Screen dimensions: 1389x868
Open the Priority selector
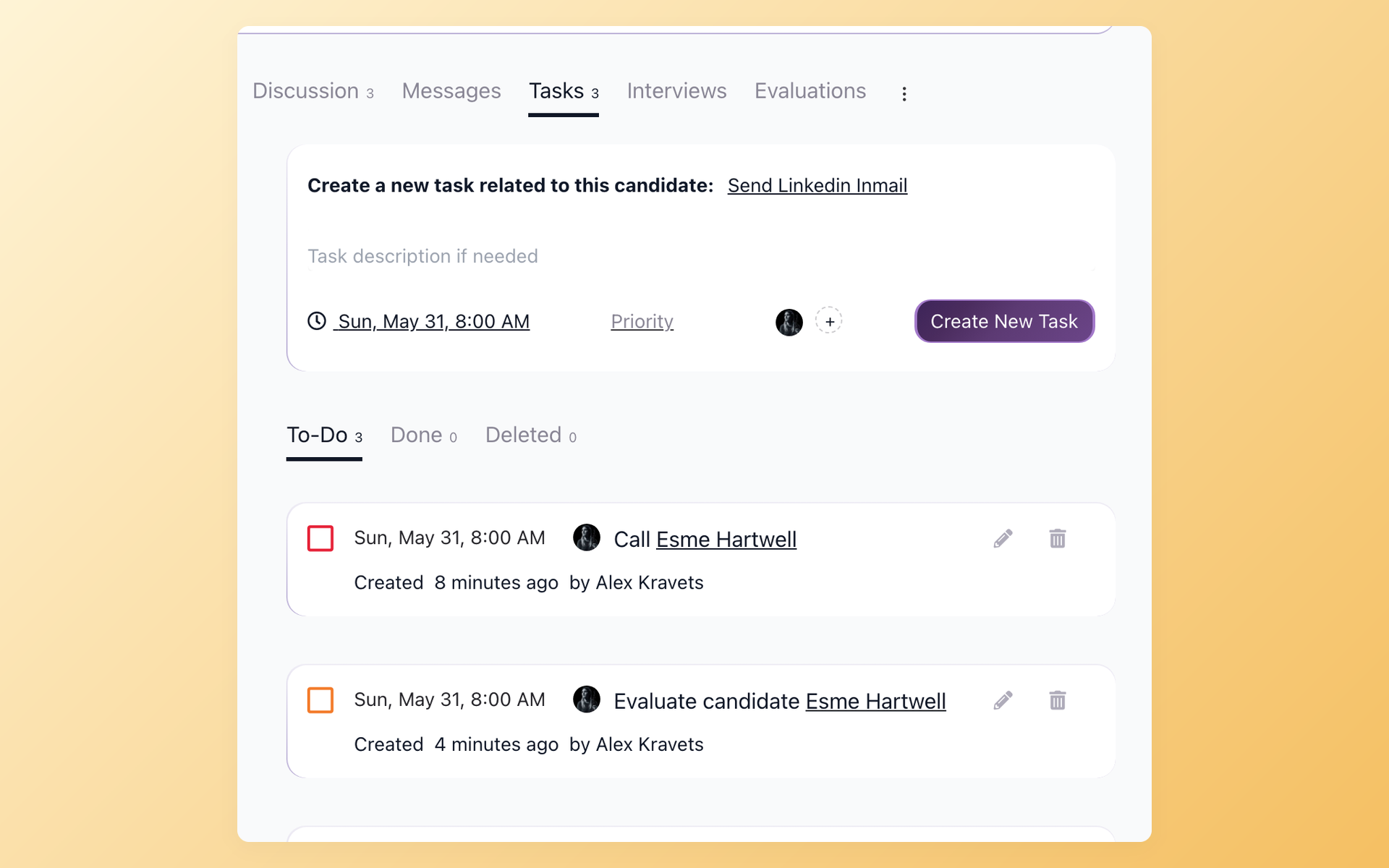(642, 321)
